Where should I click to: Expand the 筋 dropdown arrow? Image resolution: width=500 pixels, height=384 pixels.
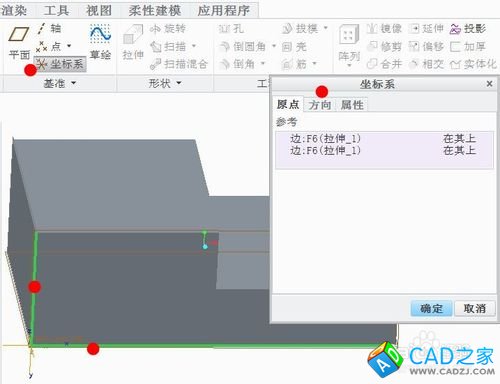pyautogui.click(x=314, y=63)
